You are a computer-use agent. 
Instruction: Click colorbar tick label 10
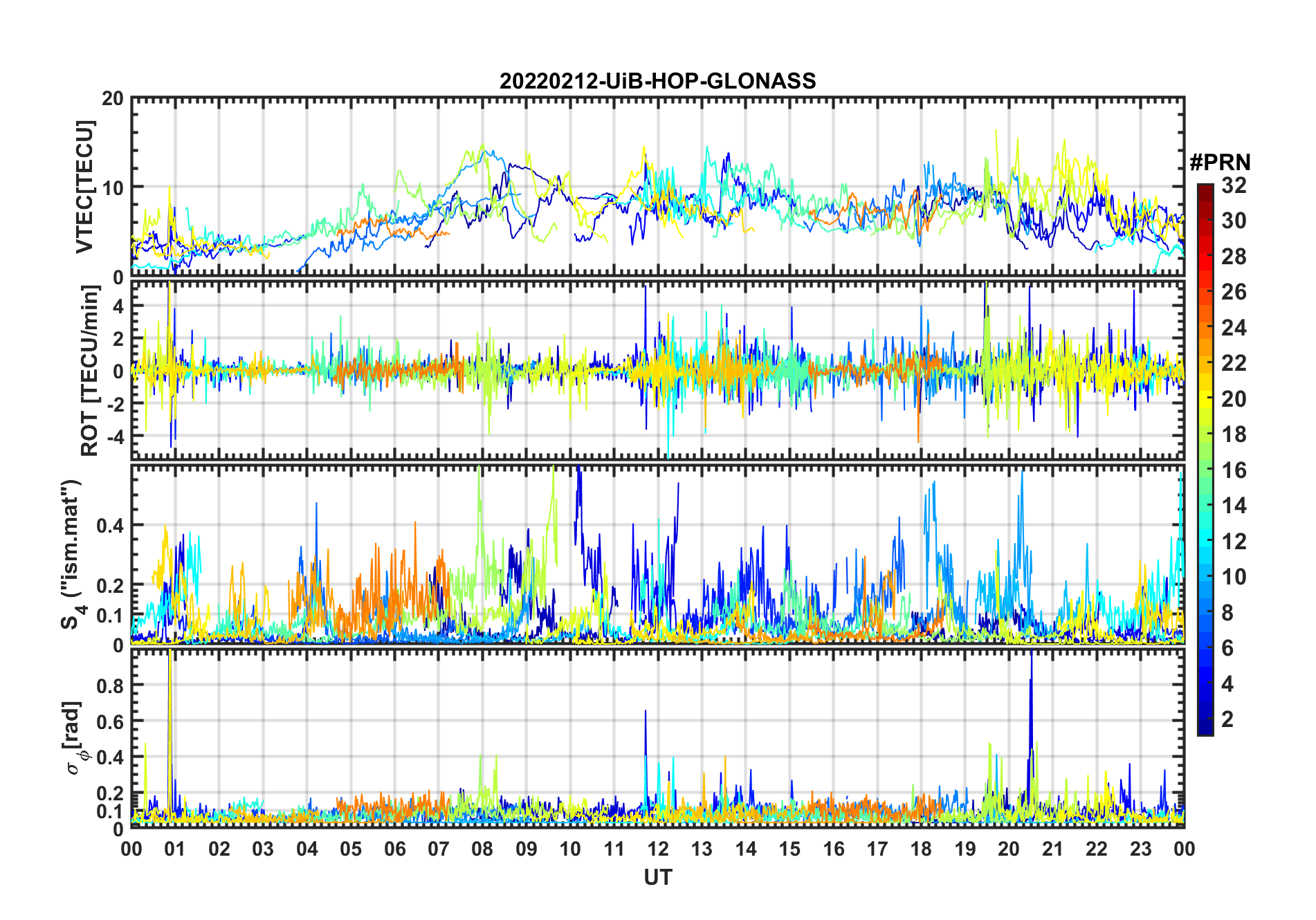pos(1234,577)
